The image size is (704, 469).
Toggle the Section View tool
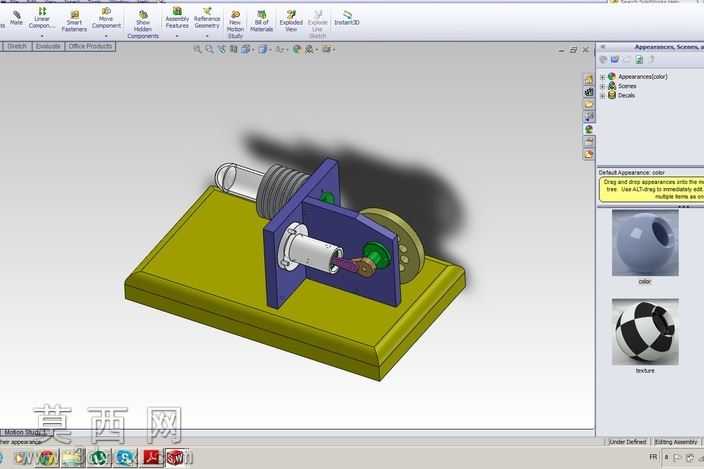pyautogui.click(x=233, y=49)
